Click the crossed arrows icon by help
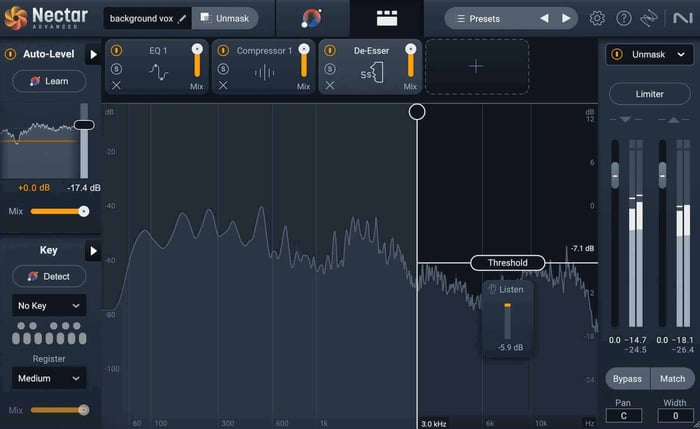The image size is (700, 429). [x=649, y=18]
